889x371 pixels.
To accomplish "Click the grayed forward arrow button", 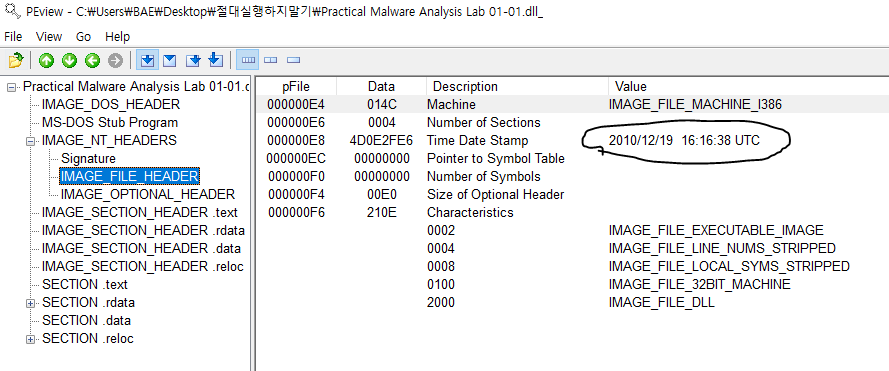I will click(116, 60).
